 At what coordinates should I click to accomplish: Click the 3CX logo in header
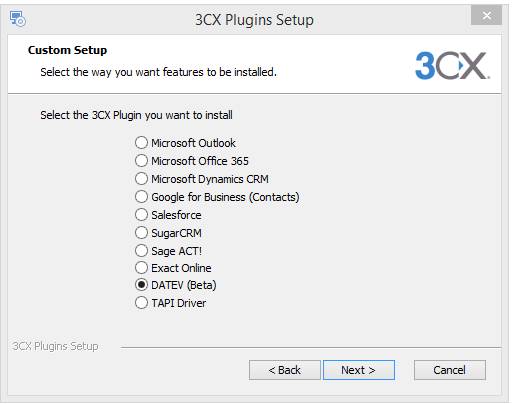pos(452,66)
